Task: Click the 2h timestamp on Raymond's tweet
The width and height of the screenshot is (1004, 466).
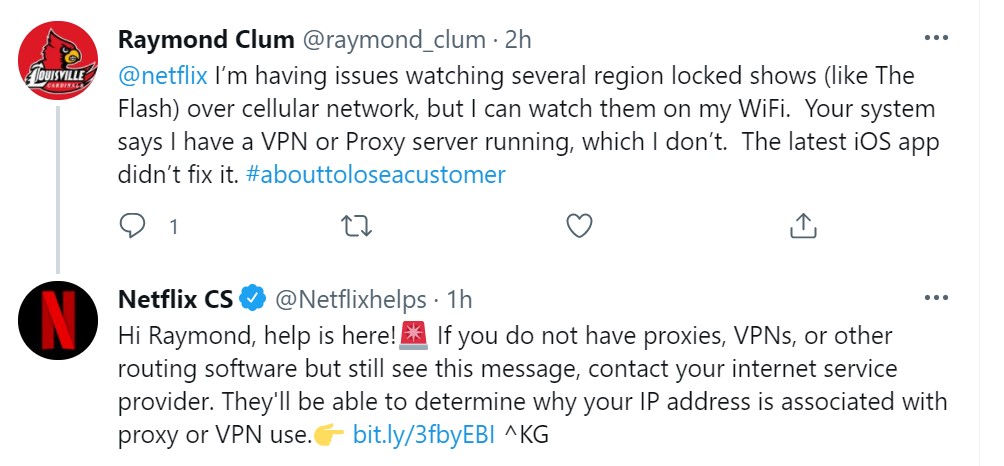Action: click(517, 40)
